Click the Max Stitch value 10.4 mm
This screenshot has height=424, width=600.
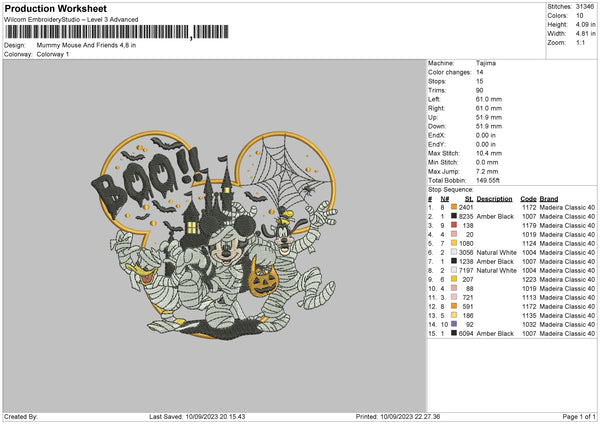[489, 153]
